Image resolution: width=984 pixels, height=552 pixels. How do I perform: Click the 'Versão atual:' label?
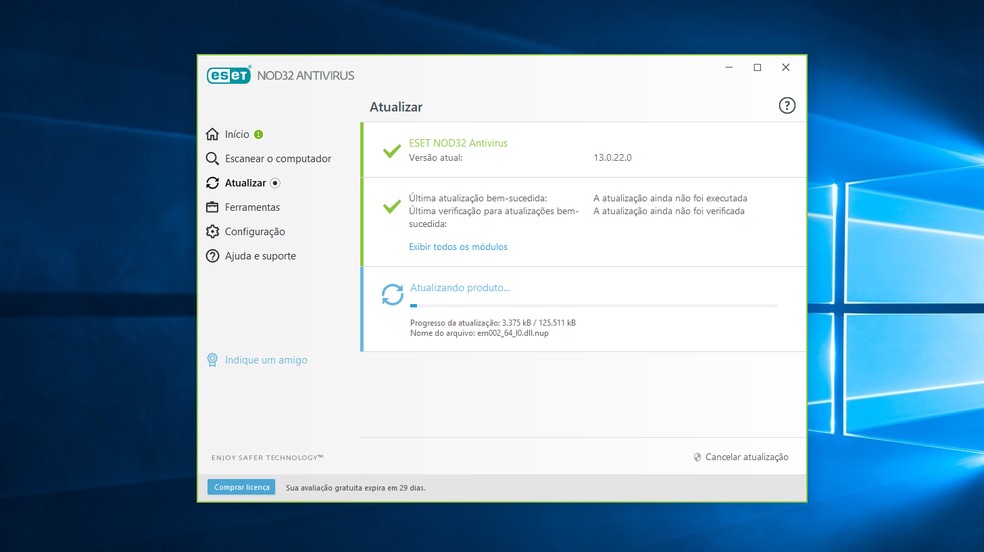[436, 157]
